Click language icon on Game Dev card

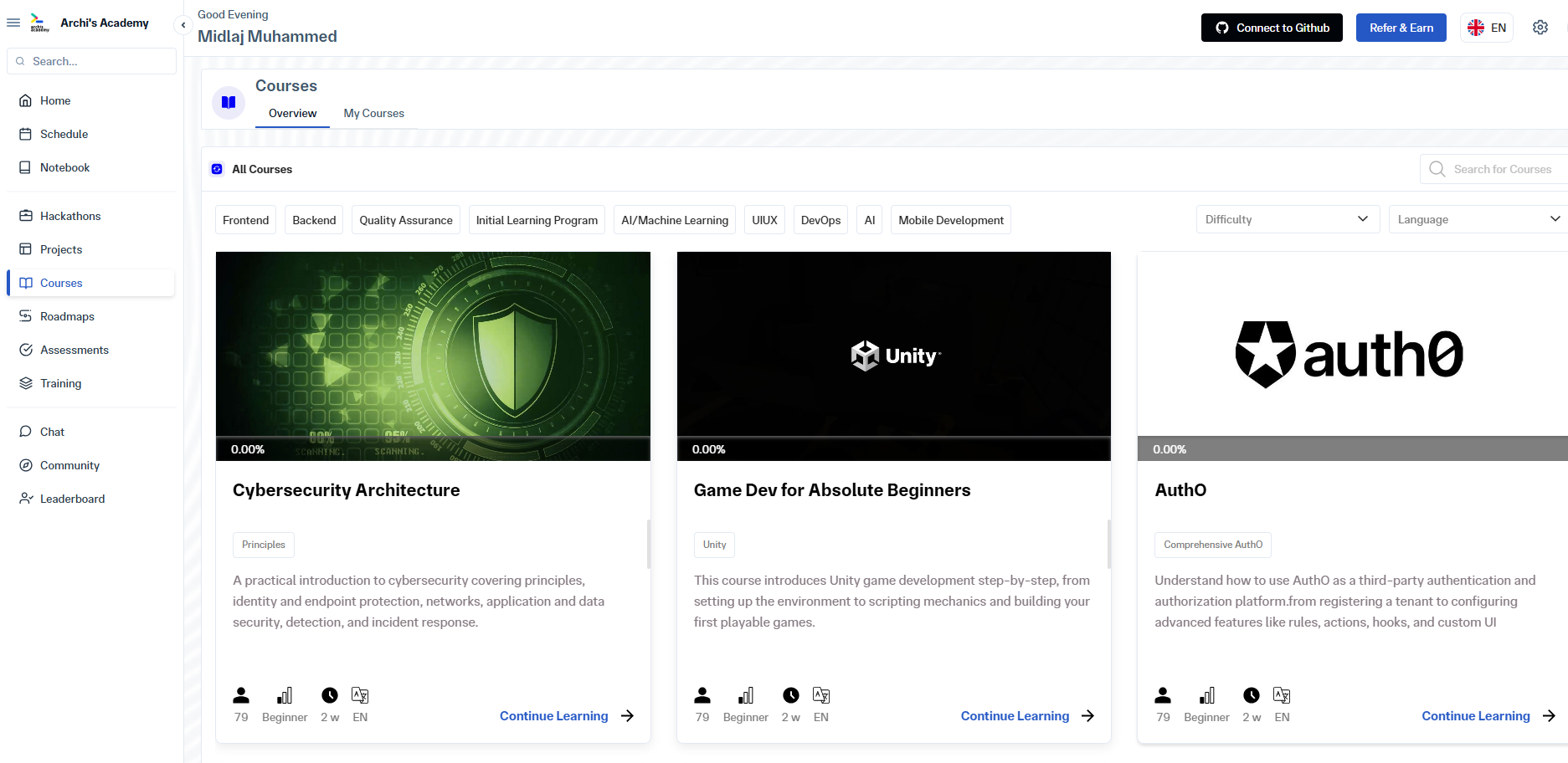pyautogui.click(x=821, y=695)
